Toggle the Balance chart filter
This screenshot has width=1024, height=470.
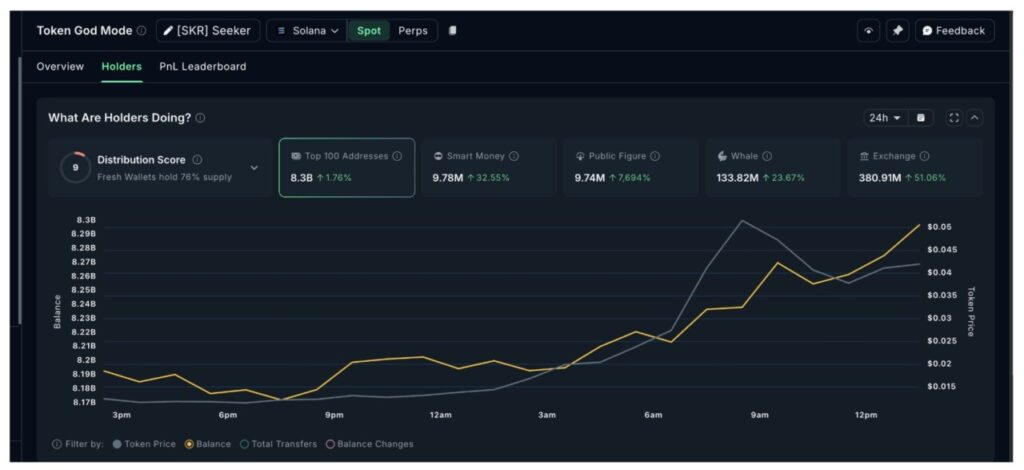[208, 444]
